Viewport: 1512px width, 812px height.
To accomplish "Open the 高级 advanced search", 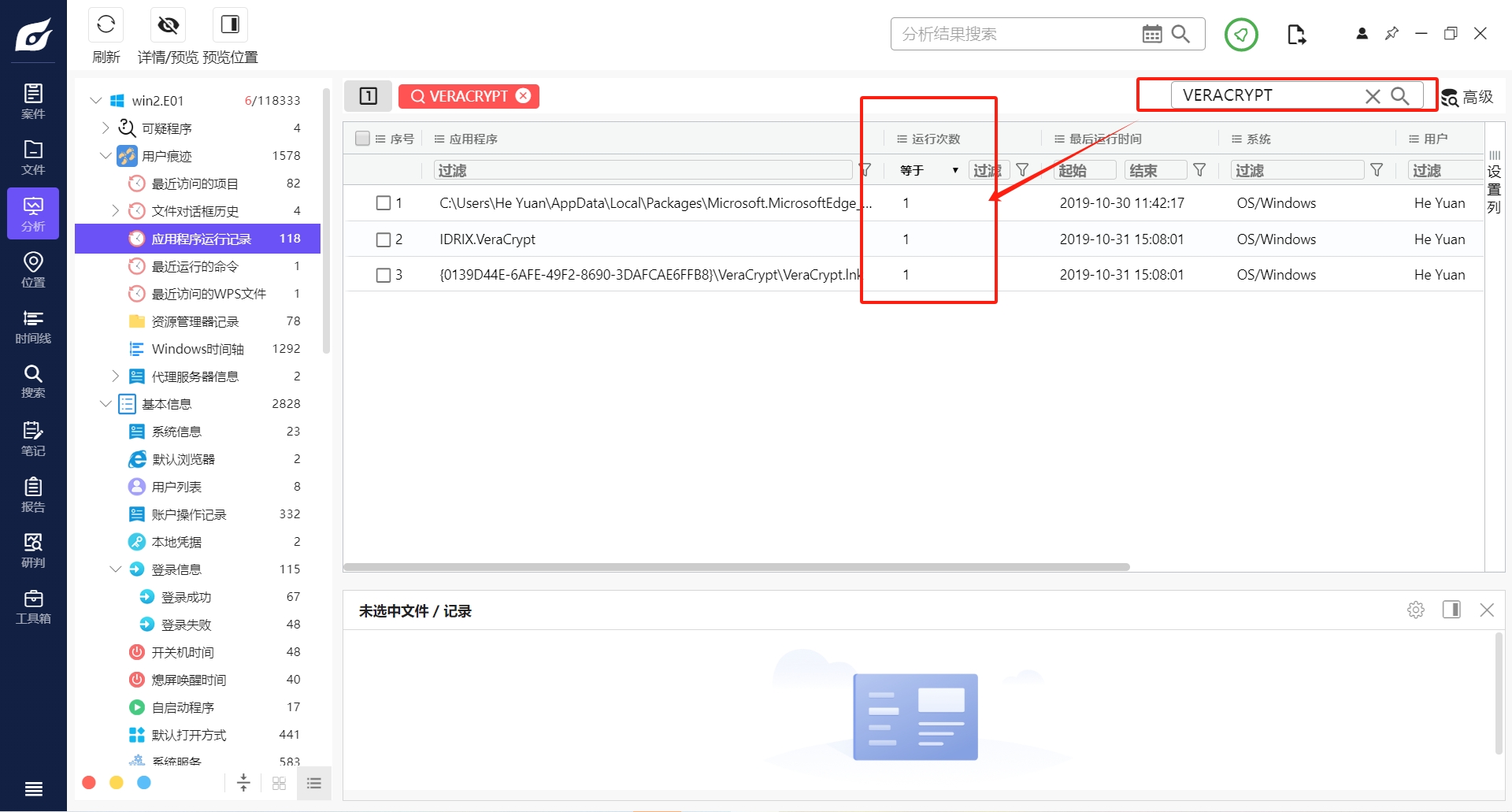I will [1468, 97].
